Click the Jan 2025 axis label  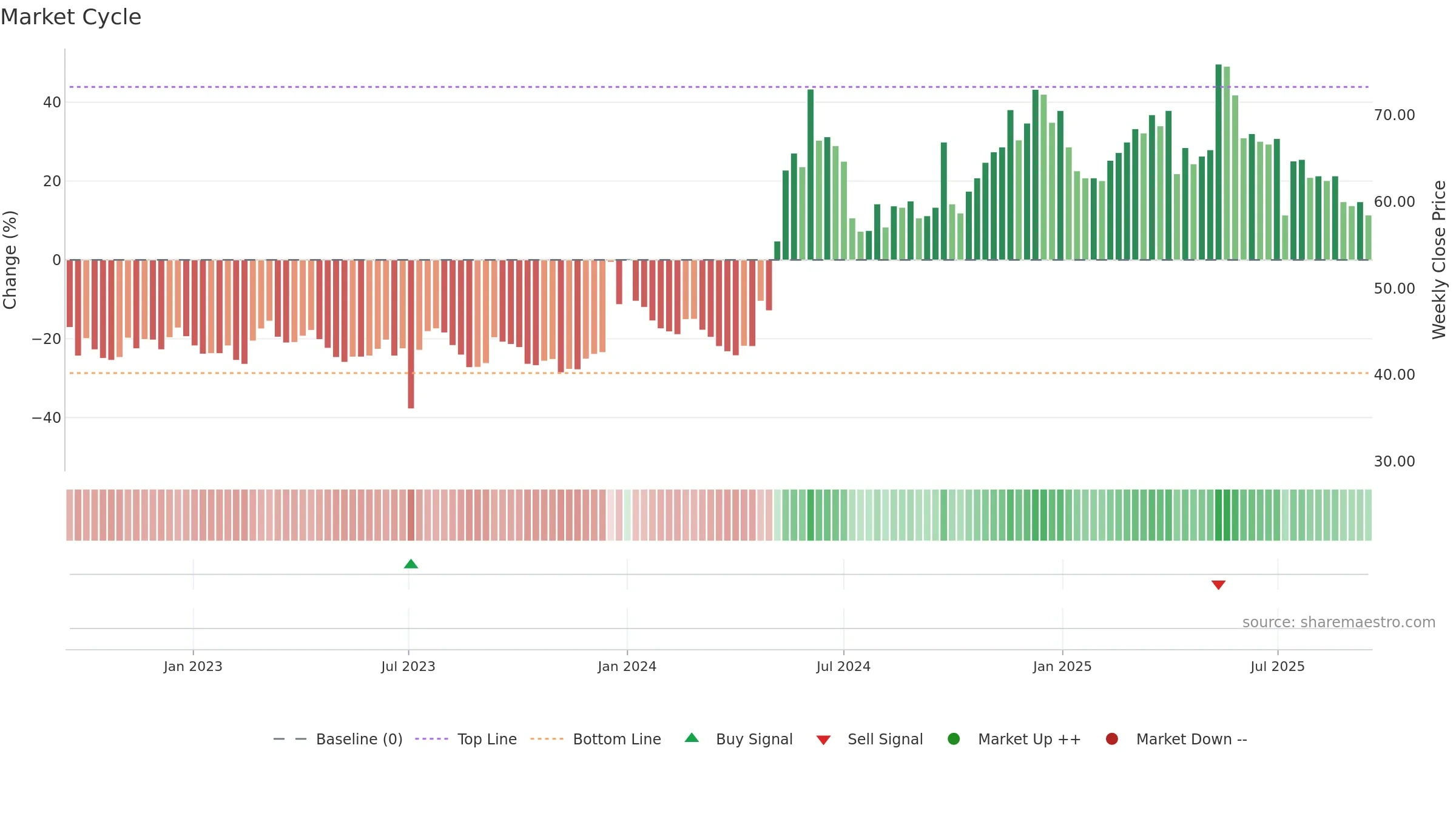click(x=1062, y=666)
